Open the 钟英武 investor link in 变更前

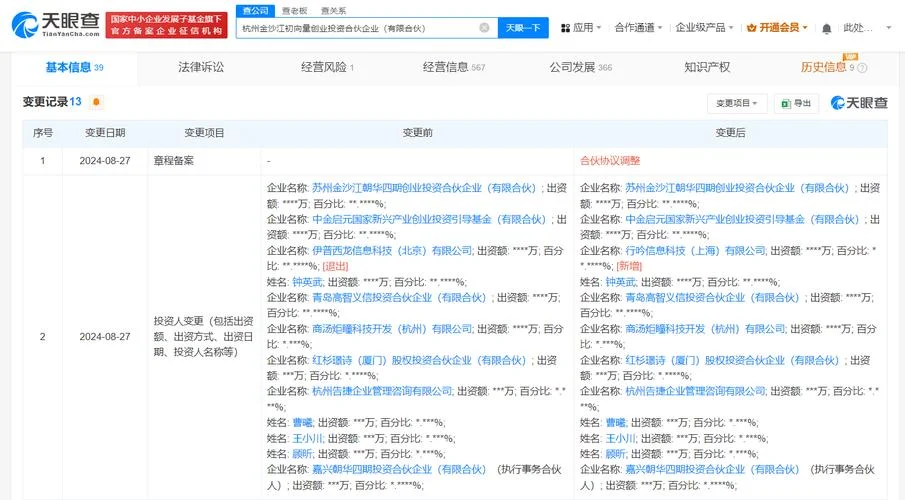307,282
